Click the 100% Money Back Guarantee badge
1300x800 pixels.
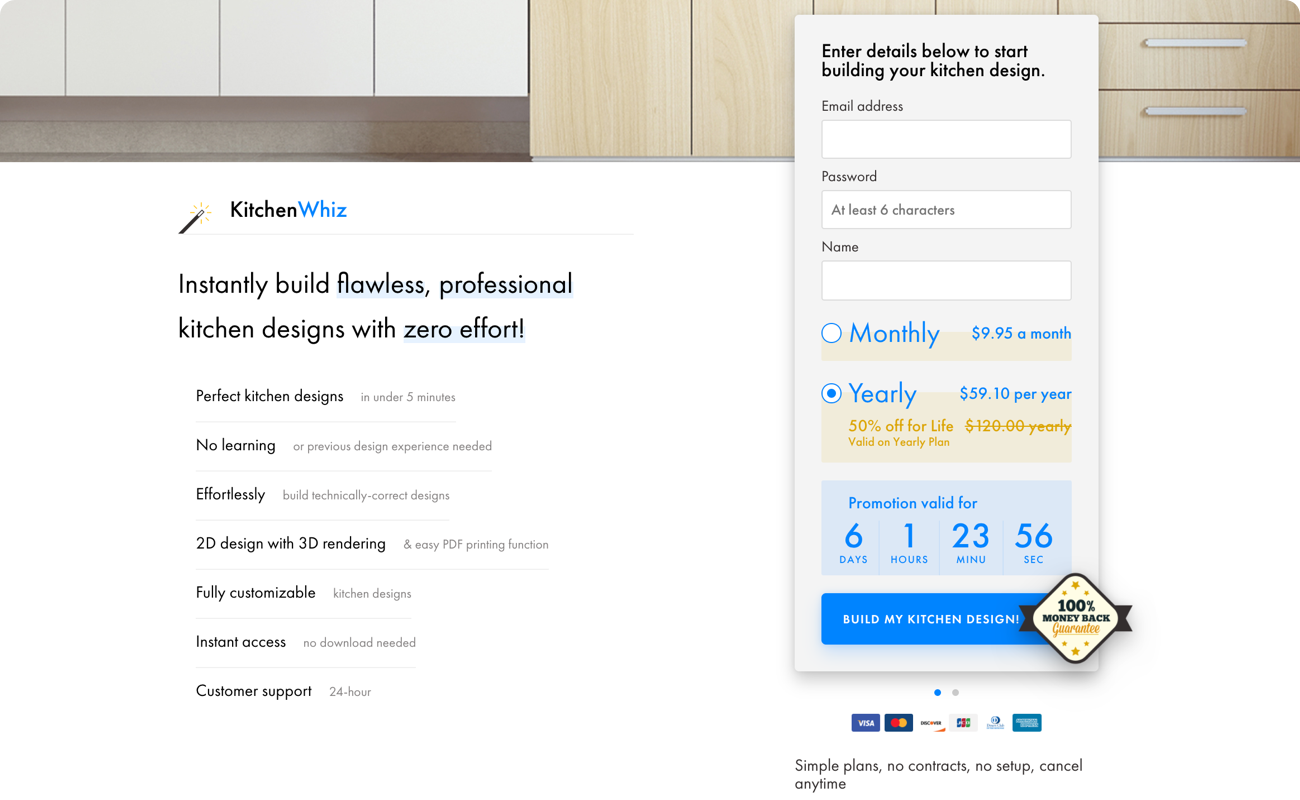pyautogui.click(x=1076, y=619)
